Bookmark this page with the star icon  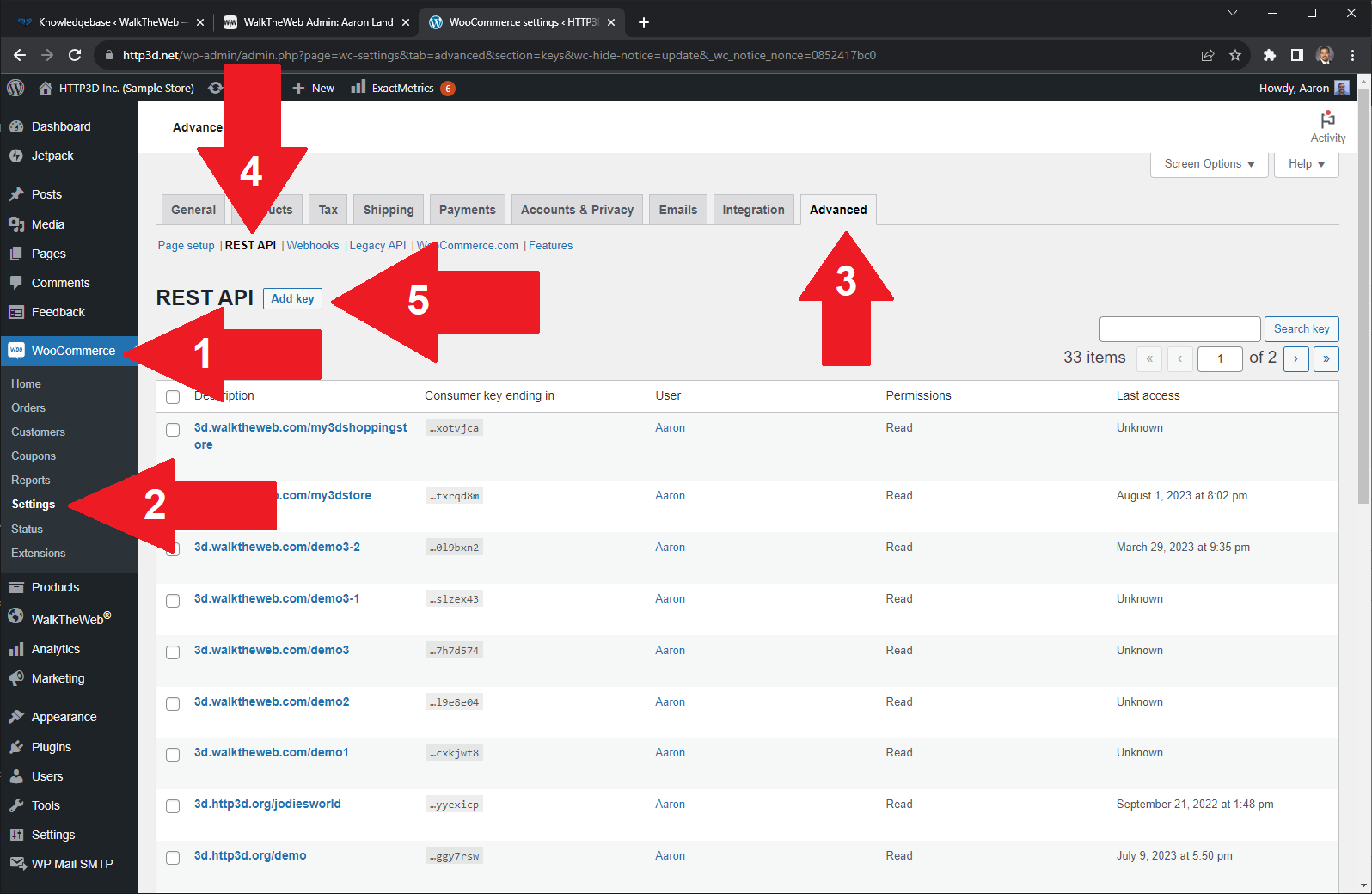pyautogui.click(x=1235, y=55)
